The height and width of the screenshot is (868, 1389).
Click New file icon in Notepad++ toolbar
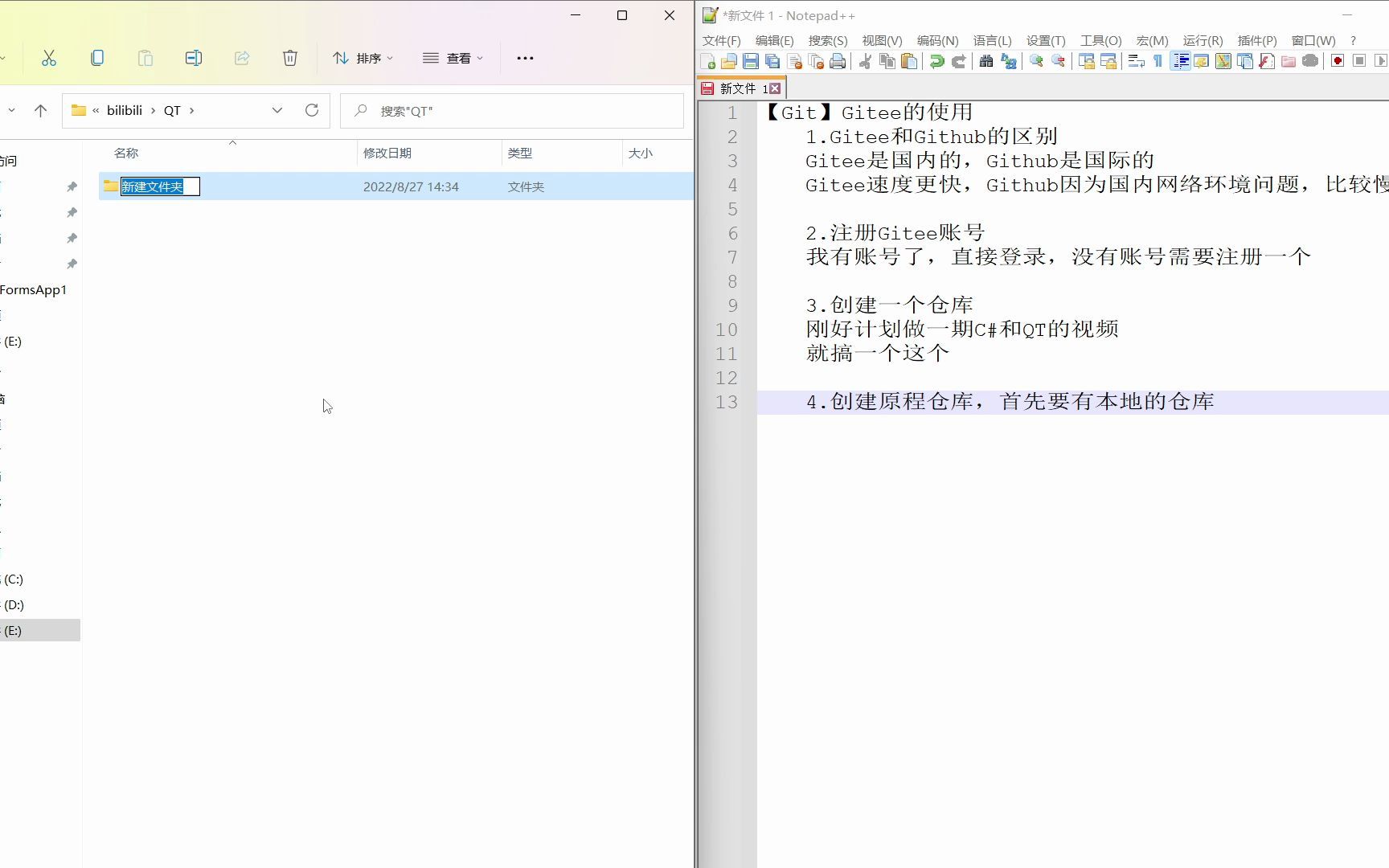708,62
